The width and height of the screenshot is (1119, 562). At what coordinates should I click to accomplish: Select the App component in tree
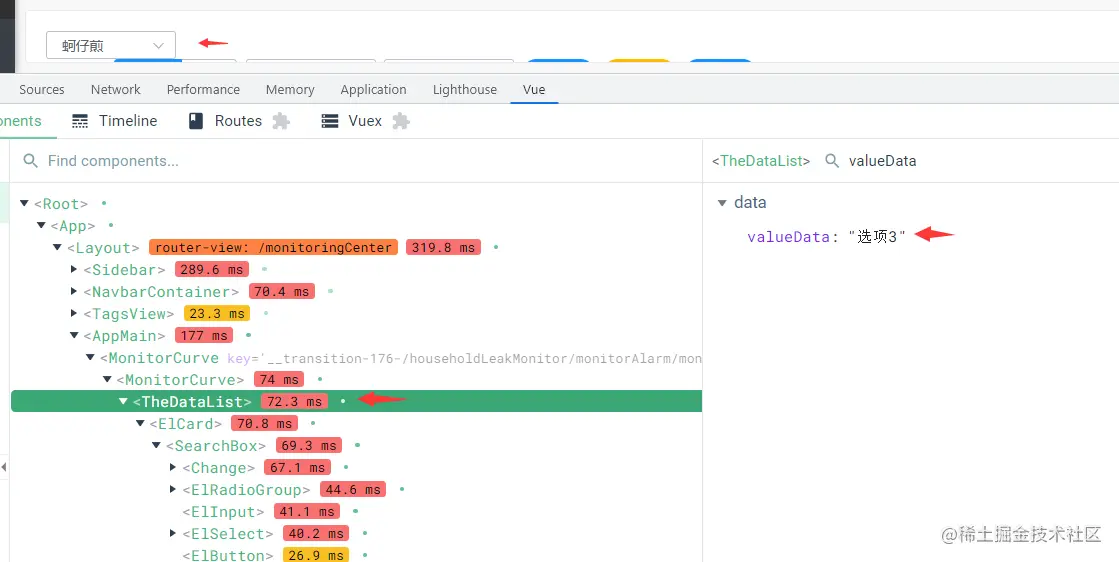coord(73,226)
